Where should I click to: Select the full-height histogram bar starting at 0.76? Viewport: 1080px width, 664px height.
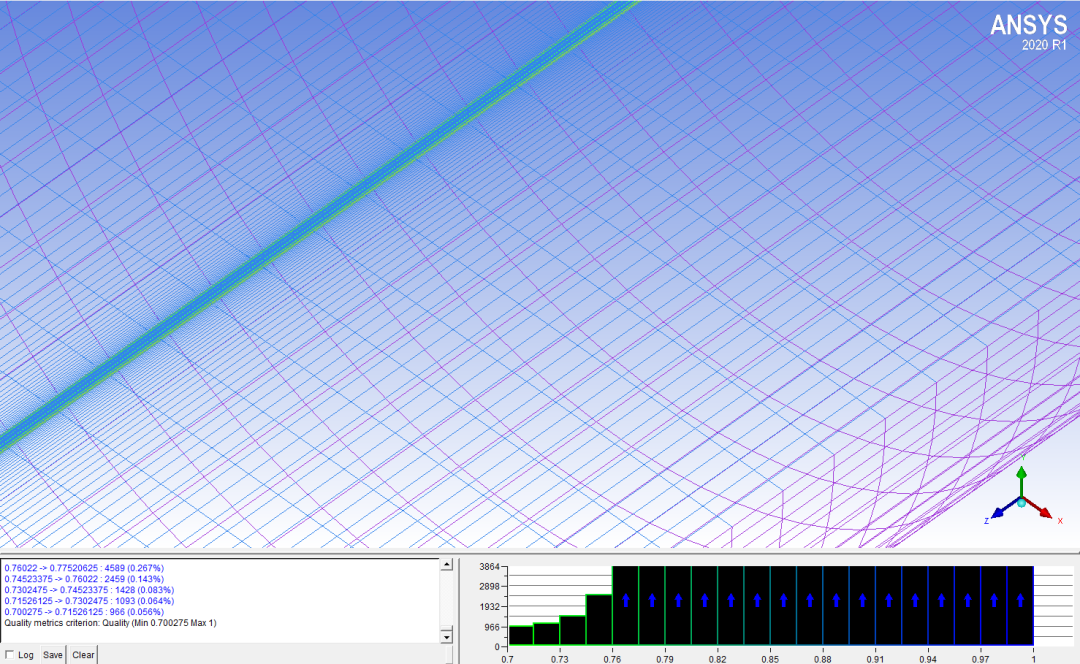pyautogui.click(x=625, y=605)
